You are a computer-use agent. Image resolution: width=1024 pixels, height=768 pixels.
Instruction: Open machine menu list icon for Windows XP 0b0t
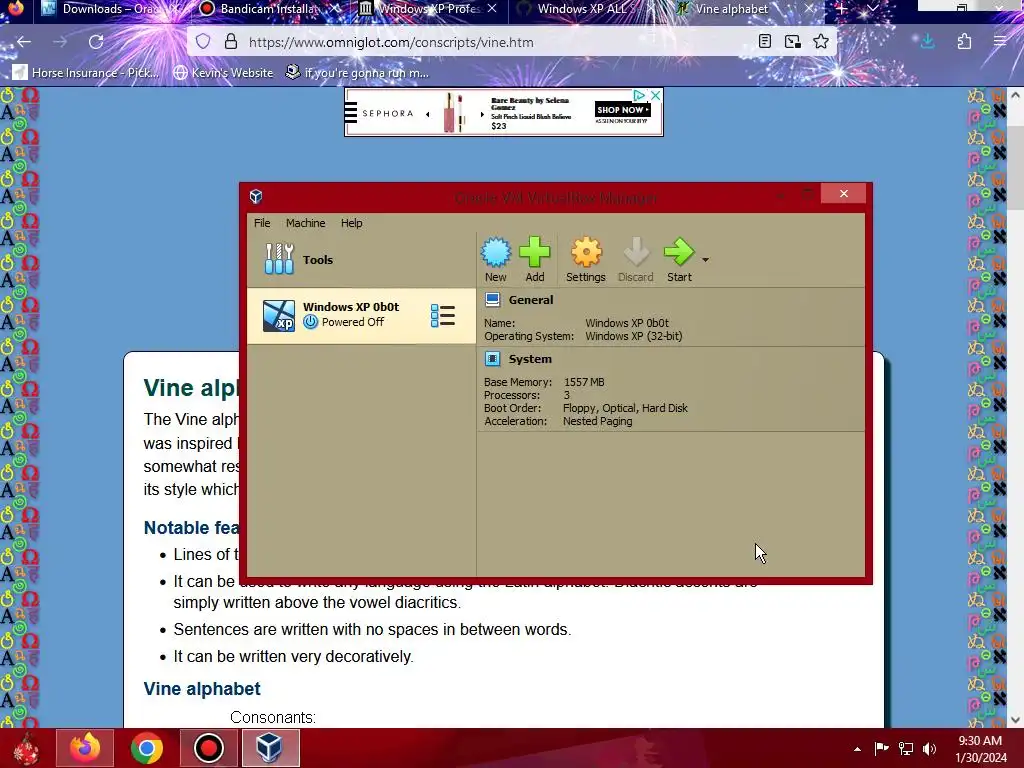click(443, 315)
